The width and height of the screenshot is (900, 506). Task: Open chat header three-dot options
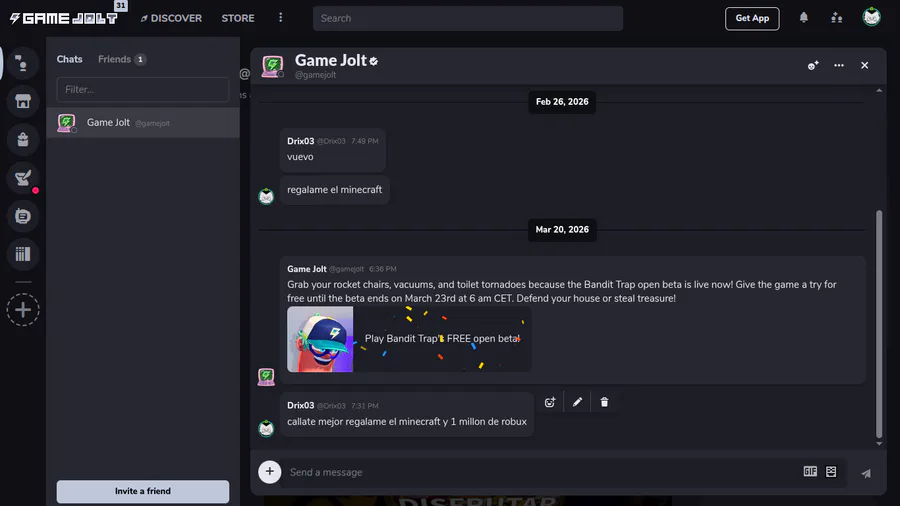point(839,65)
